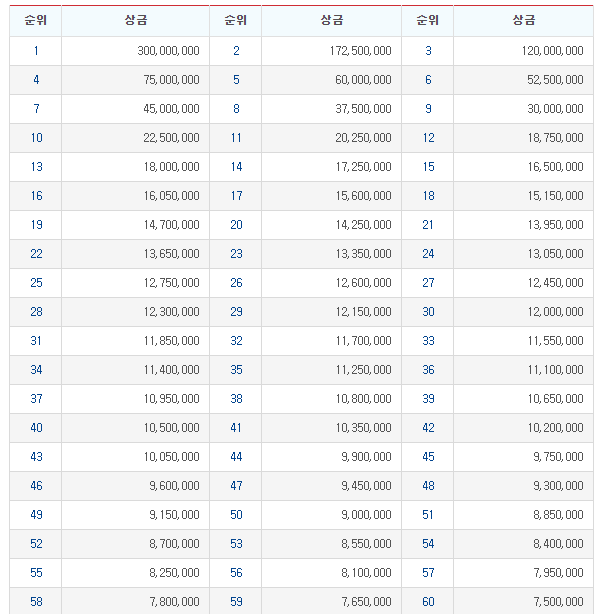Select prize value 9,000,000
The image size is (599, 614).
(x=366, y=515)
